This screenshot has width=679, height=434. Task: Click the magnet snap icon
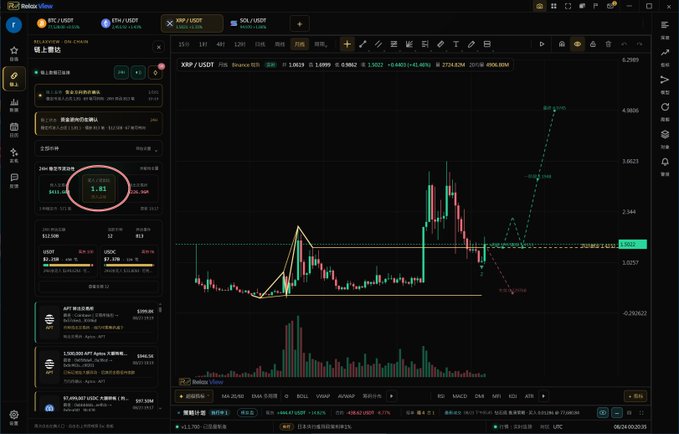(x=562, y=44)
